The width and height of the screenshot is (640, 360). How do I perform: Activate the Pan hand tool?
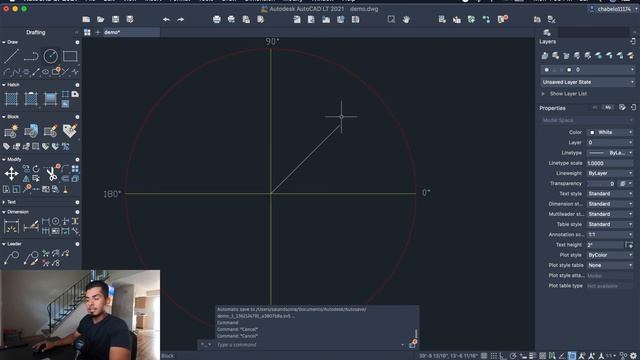click(x=406, y=19)
